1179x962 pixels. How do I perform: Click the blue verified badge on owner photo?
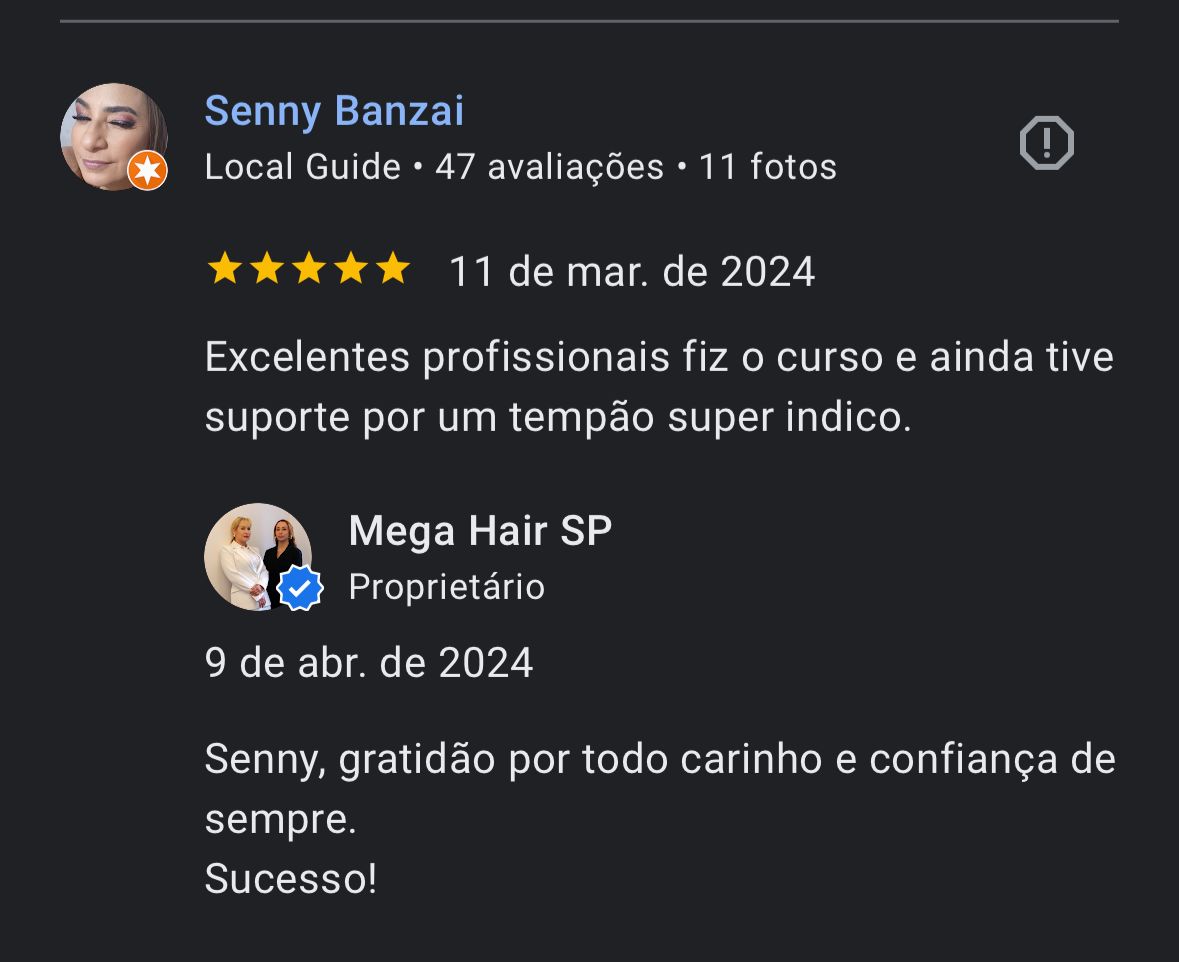coord(299,589)
